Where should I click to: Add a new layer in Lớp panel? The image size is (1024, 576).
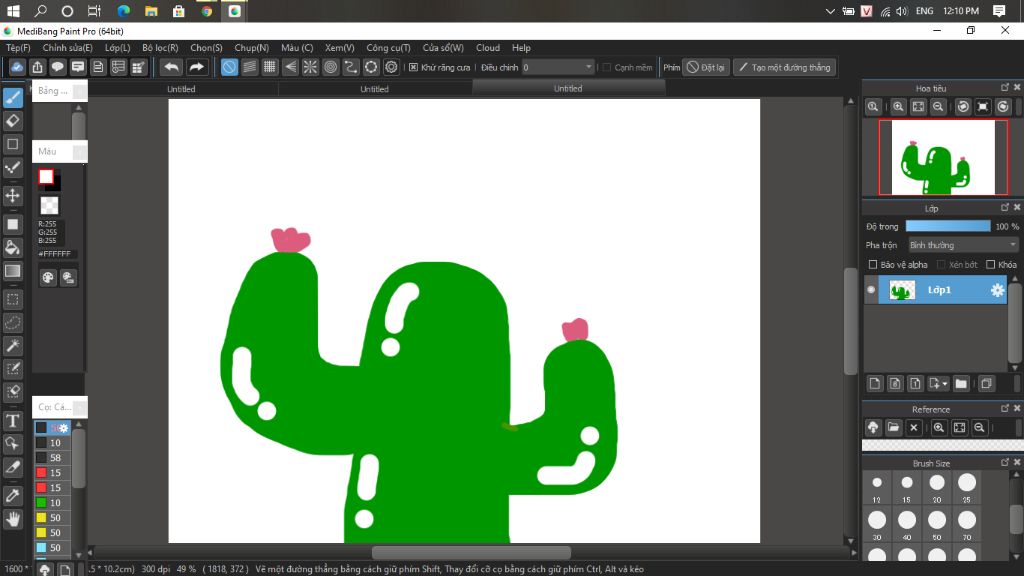[875, 383]
